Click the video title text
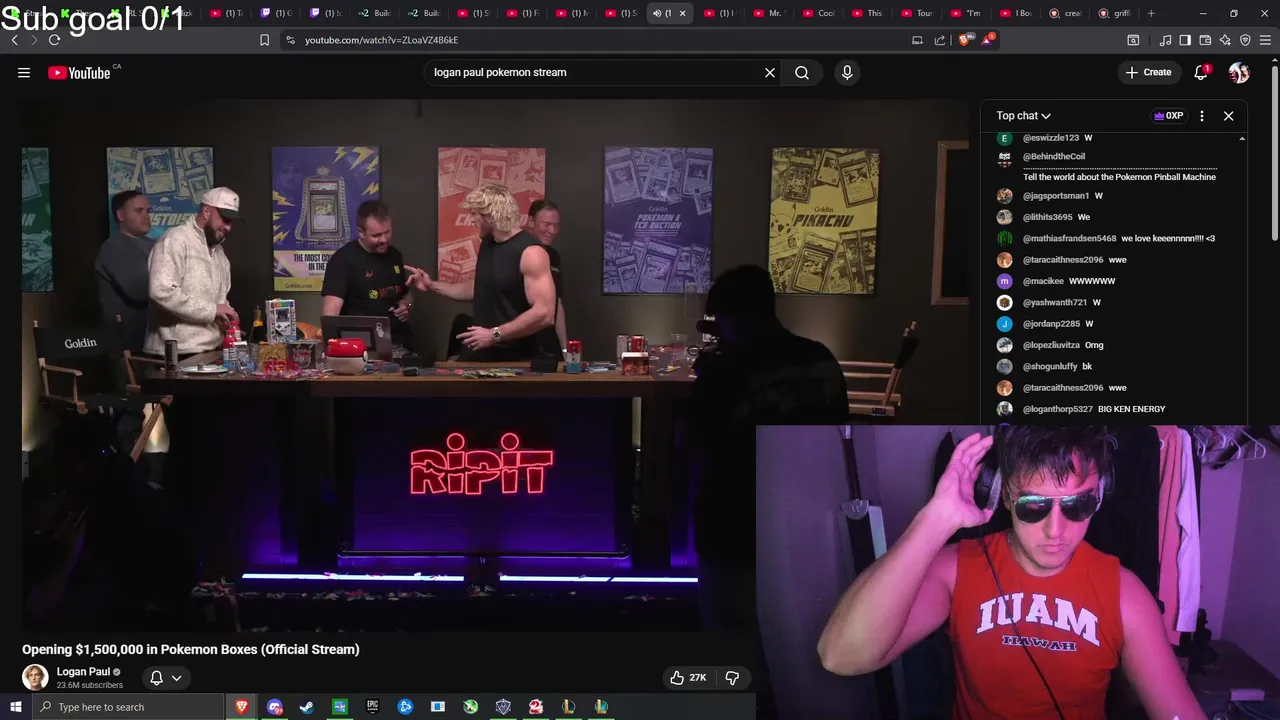 coord(191,649)
